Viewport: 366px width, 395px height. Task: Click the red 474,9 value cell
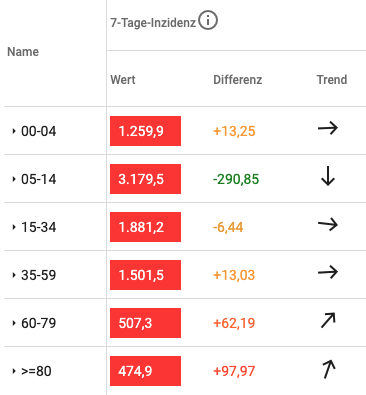pyautogui.click(x=145, y=371)
